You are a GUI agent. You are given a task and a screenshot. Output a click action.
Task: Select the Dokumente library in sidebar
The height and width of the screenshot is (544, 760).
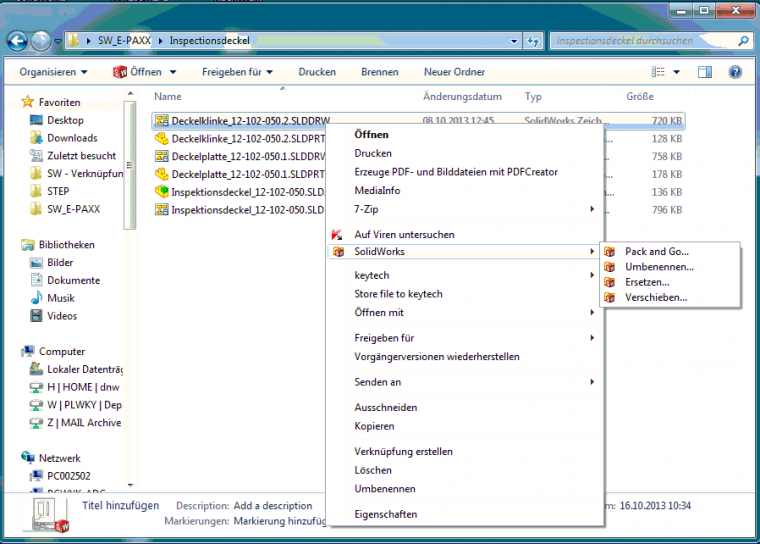point(73,280)
